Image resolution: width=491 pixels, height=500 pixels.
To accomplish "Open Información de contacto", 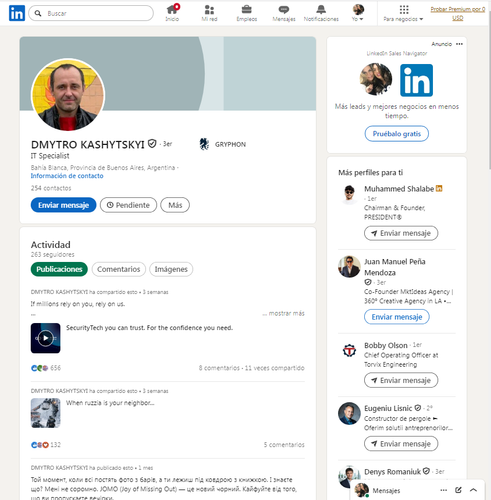I will (x=67, y=176).
